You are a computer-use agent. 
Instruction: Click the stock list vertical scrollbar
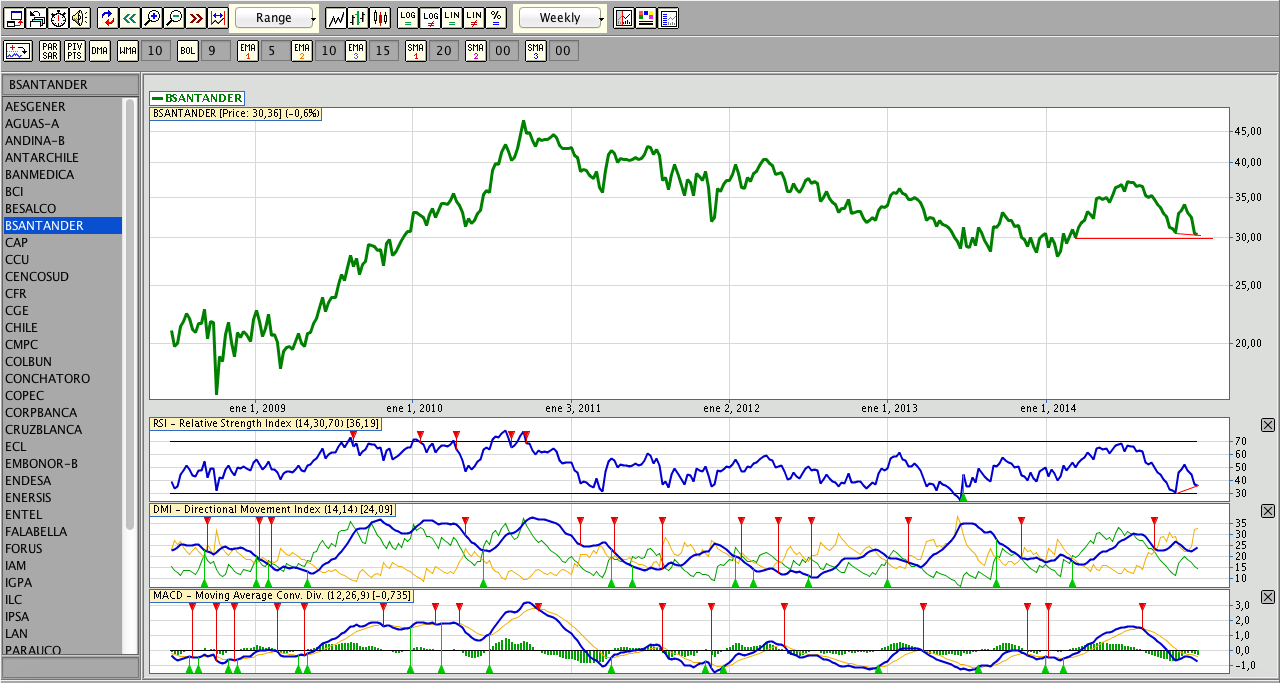click(x=129, y=310)
